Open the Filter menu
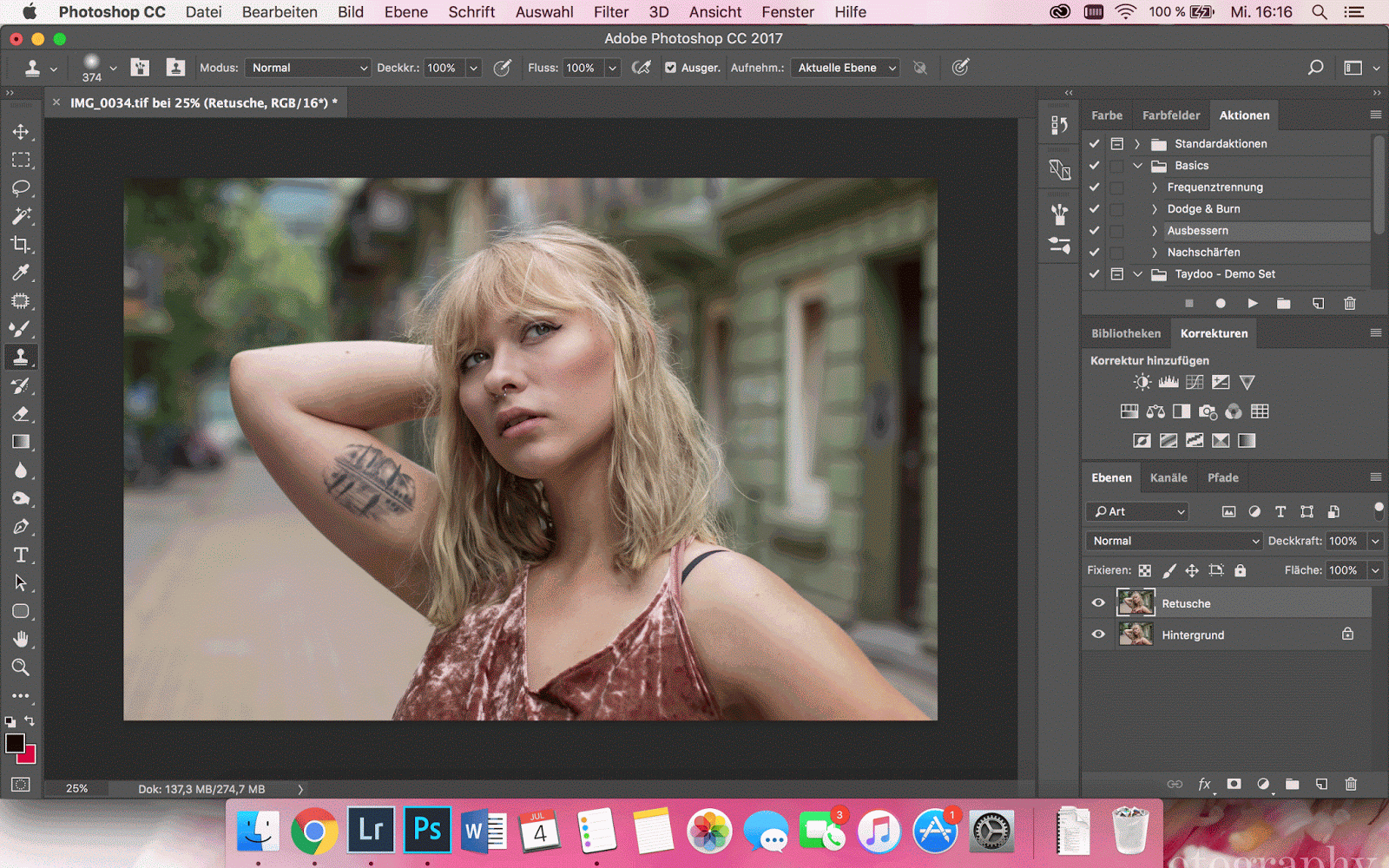1389x868 pixels. click(x=610, y=12)
